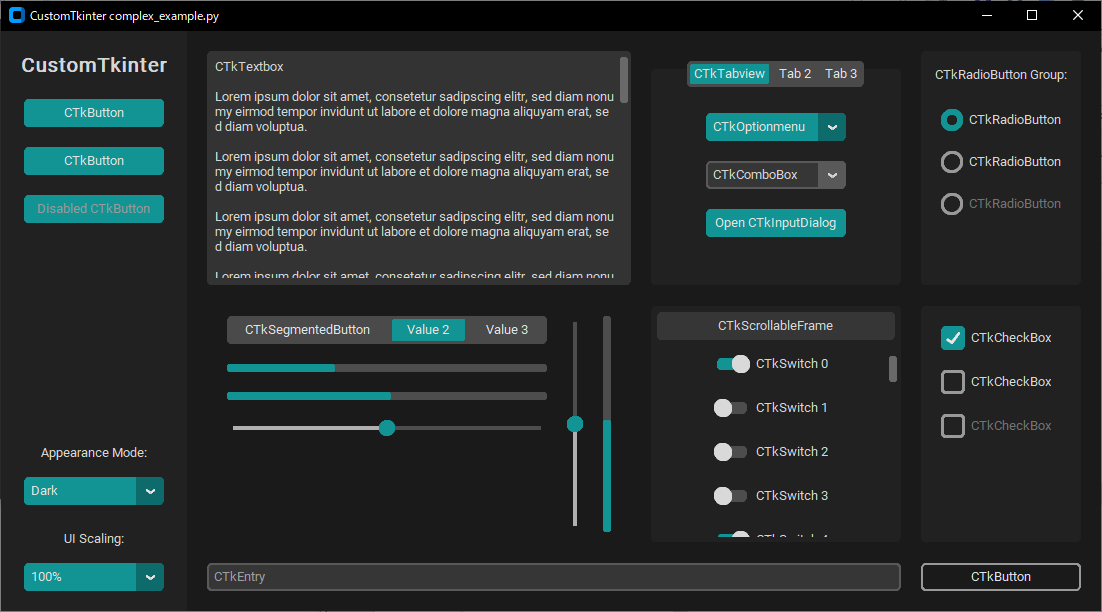The image size is (1102, 612).
Task: Uncheck the first checked CTkCheckBox
Action: point(952,338)
